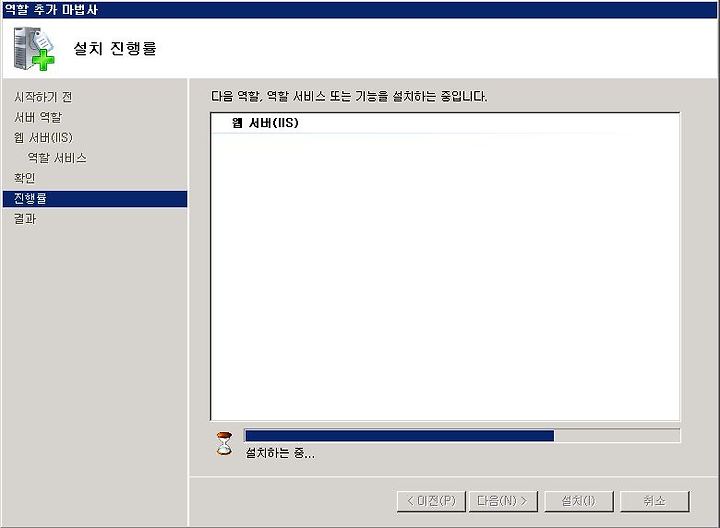Click the installation progress bar

pos(462,435)
